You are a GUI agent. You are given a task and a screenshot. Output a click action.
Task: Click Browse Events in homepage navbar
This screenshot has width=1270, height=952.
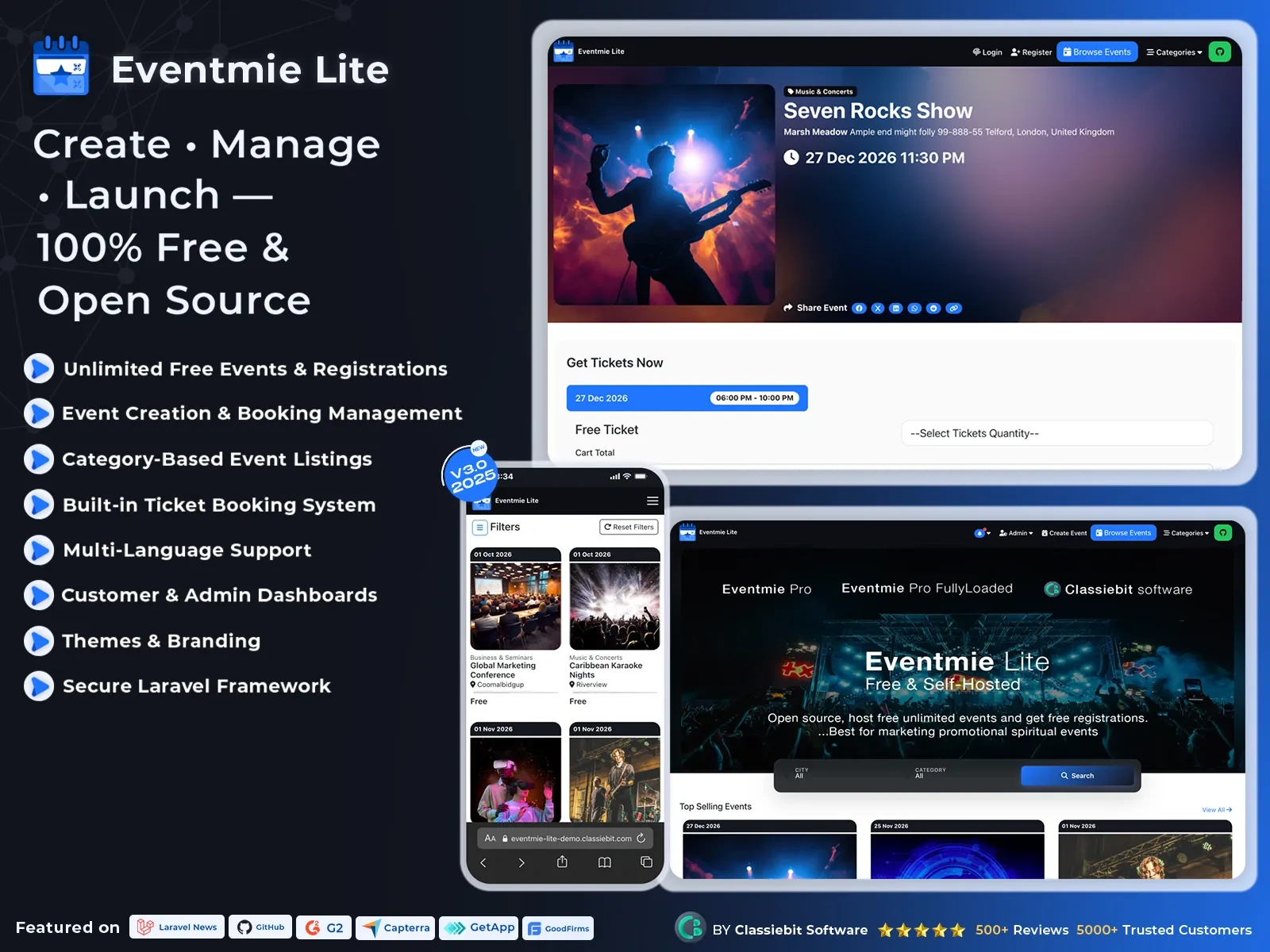[x=1123, y=532]
